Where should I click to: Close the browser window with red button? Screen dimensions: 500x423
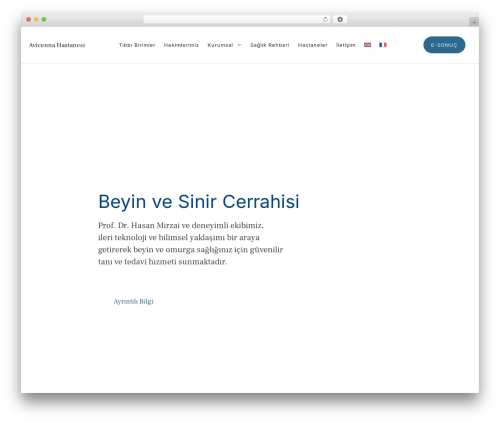[x=29, y=20]
